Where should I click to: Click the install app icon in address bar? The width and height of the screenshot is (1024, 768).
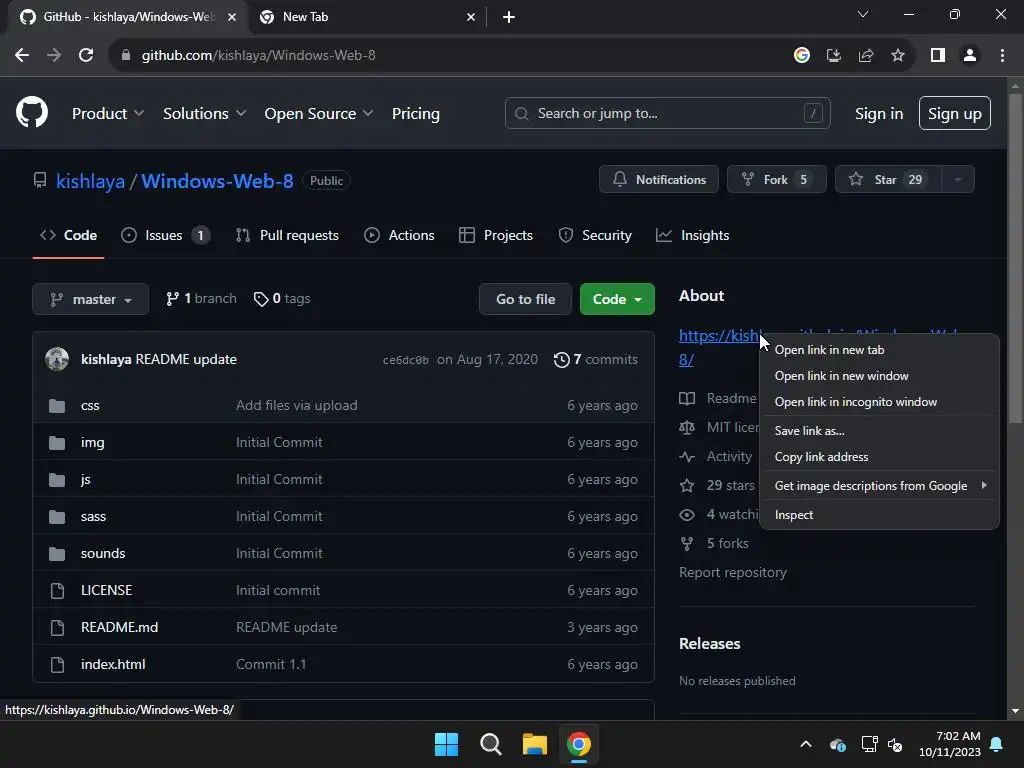coord(834,56)
